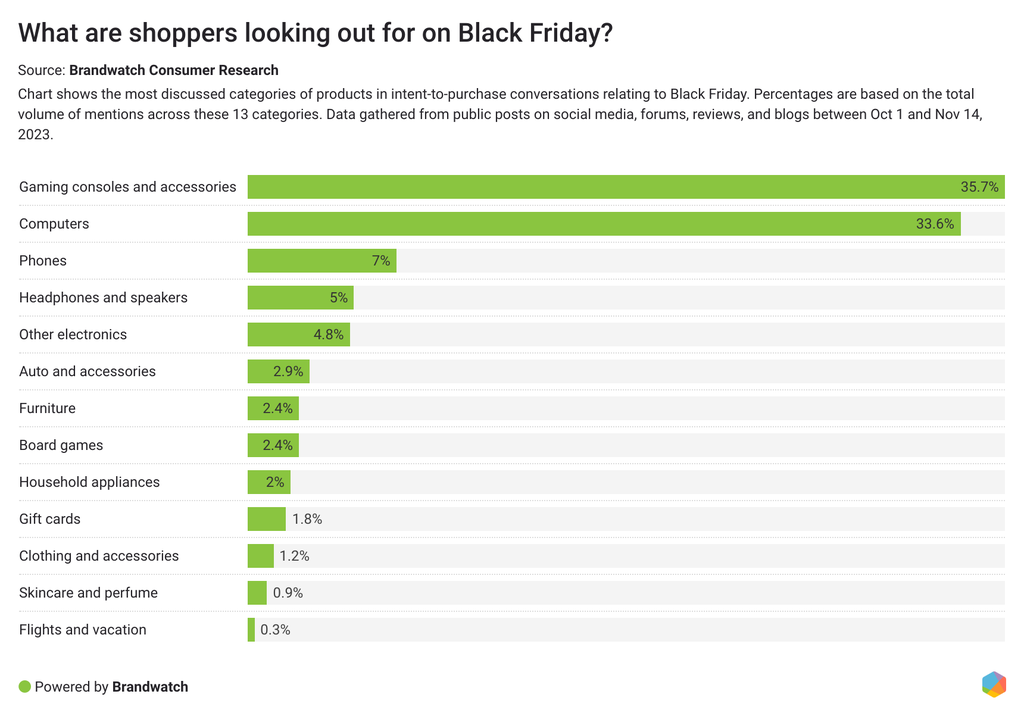The image size is (1024, 719).
Task: Click the green legend dot beside Powered by
Action: (25, 687)
